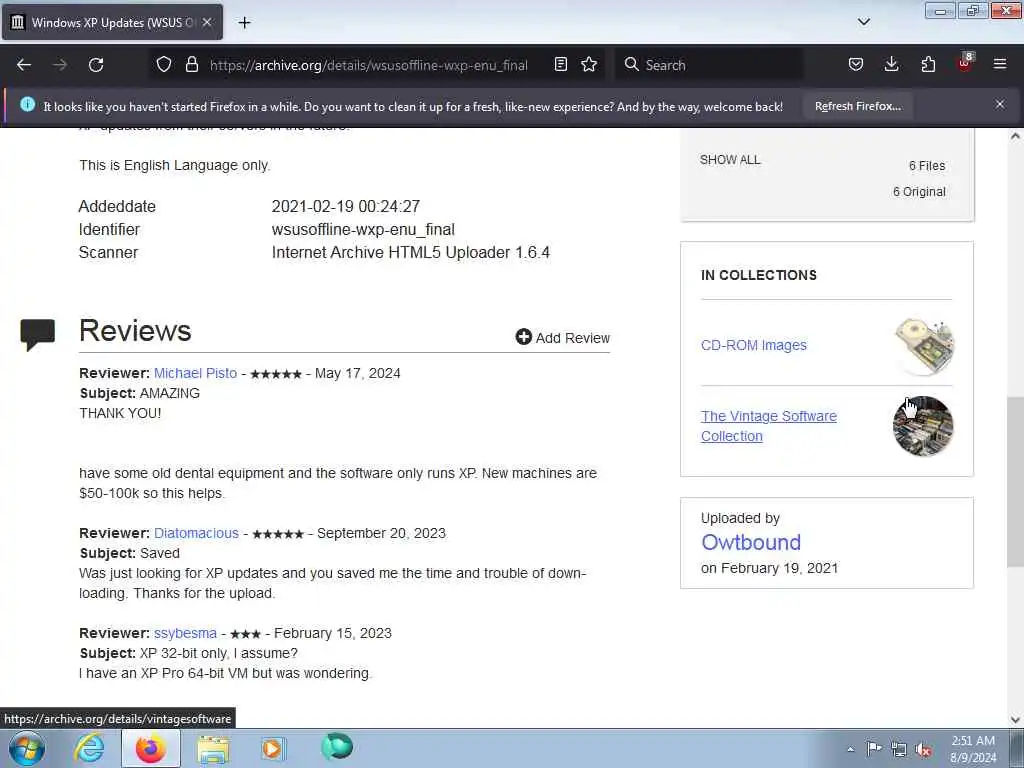
Task: Click the 'Internet Archive HTML5 Uploader 1.6.4' text
Action: click(x=411, y=253)
